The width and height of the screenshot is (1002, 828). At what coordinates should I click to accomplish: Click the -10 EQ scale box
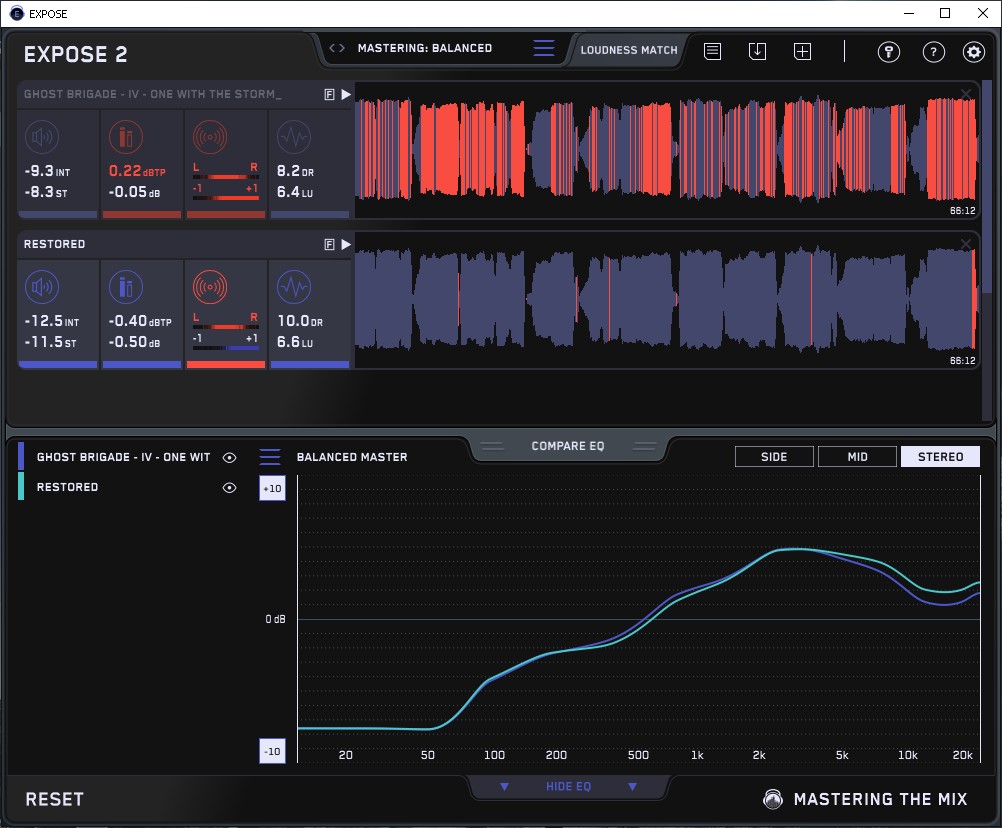272,751
